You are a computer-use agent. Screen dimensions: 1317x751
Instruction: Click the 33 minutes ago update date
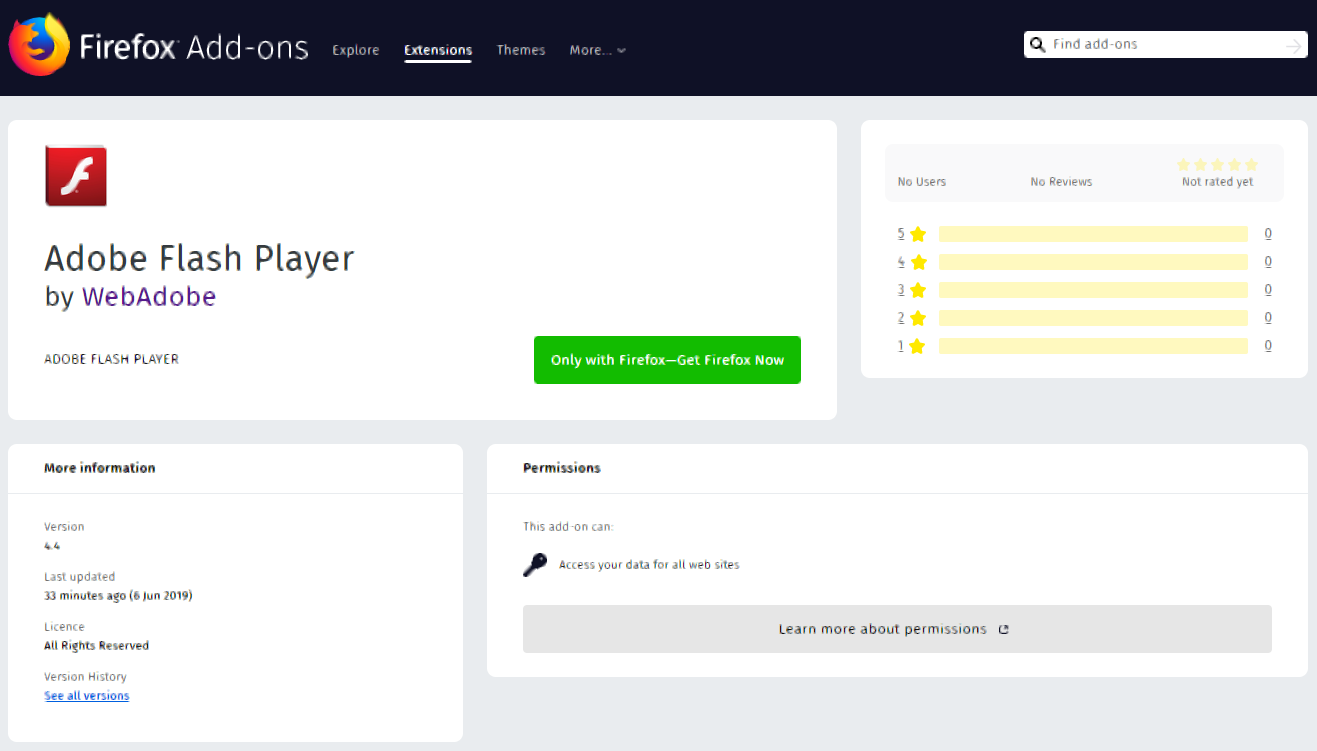[x=118, y=596]
